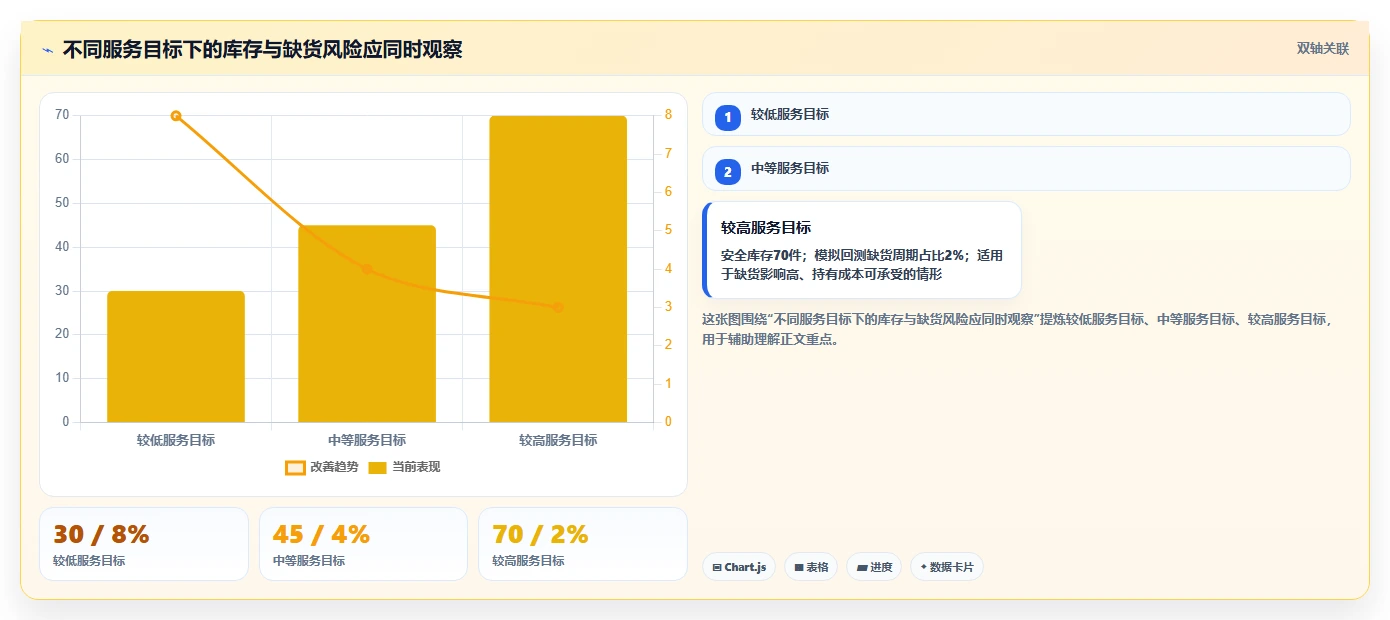Click the line point at value 4
1390x620 pixels.
coord(367,269)
